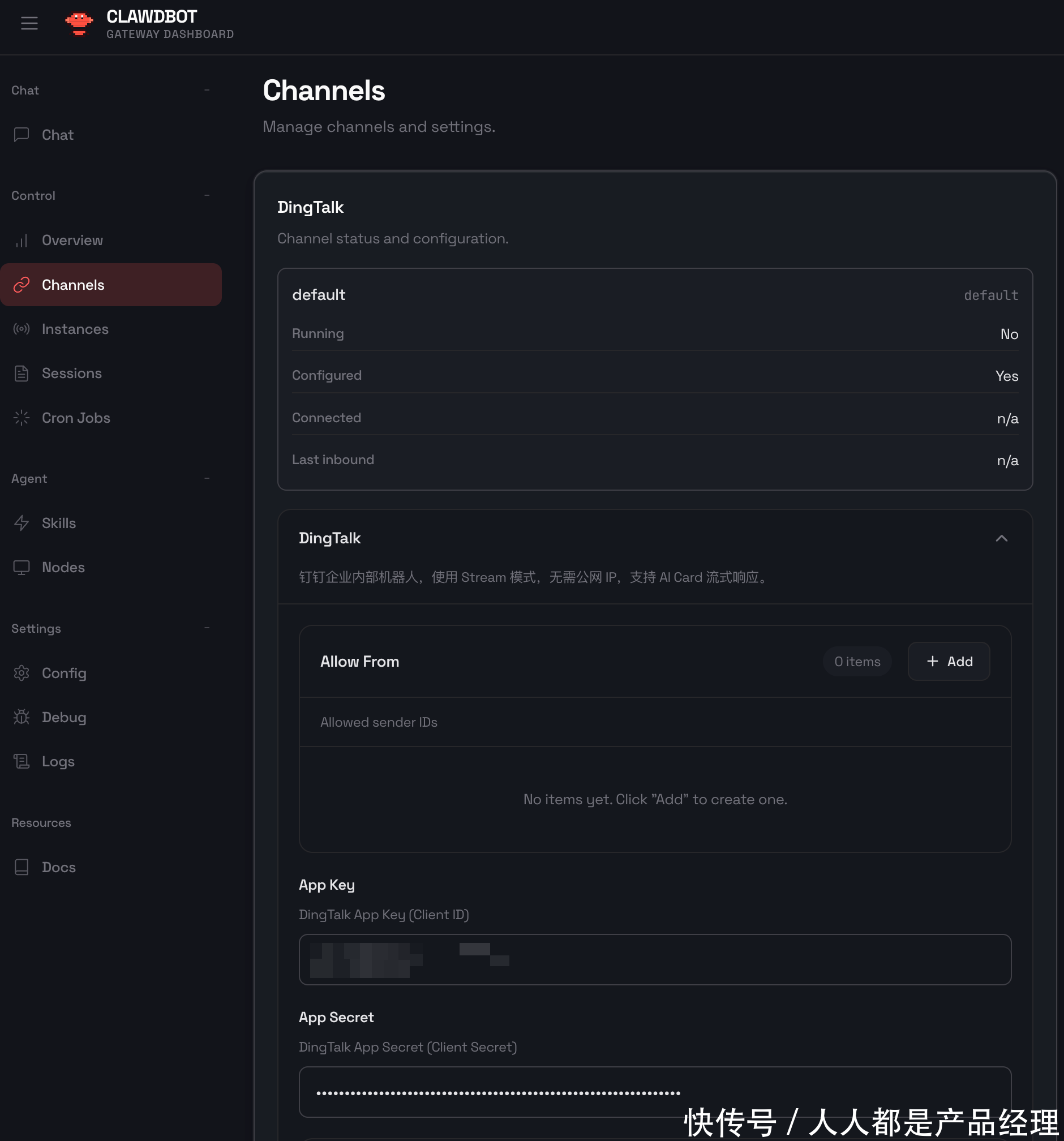The width and height of the screenshot is (1064, 1141).
Task: Click the Overview bar chart icon
Action: coord(22,241)
